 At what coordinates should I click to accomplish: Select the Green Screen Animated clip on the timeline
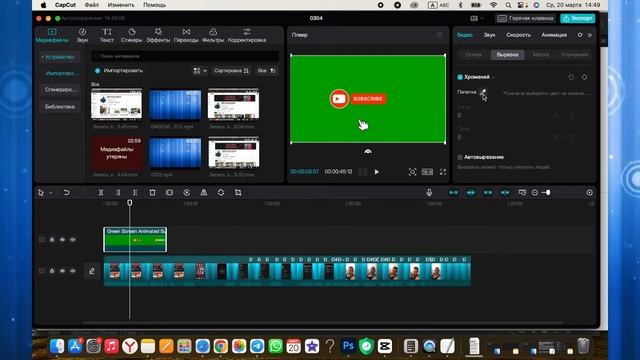coord(135,240)
